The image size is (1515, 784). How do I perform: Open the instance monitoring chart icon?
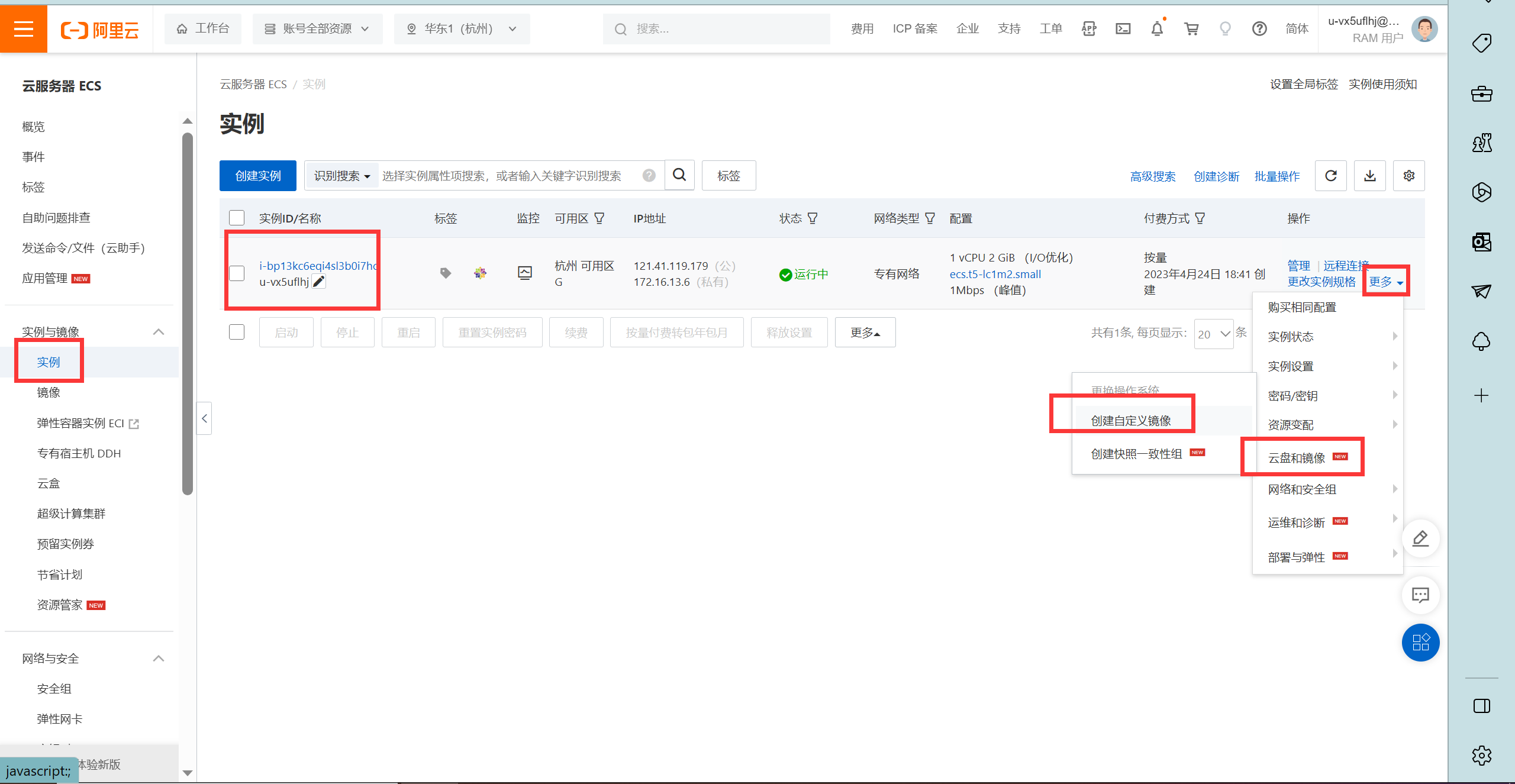pos(525,273)
